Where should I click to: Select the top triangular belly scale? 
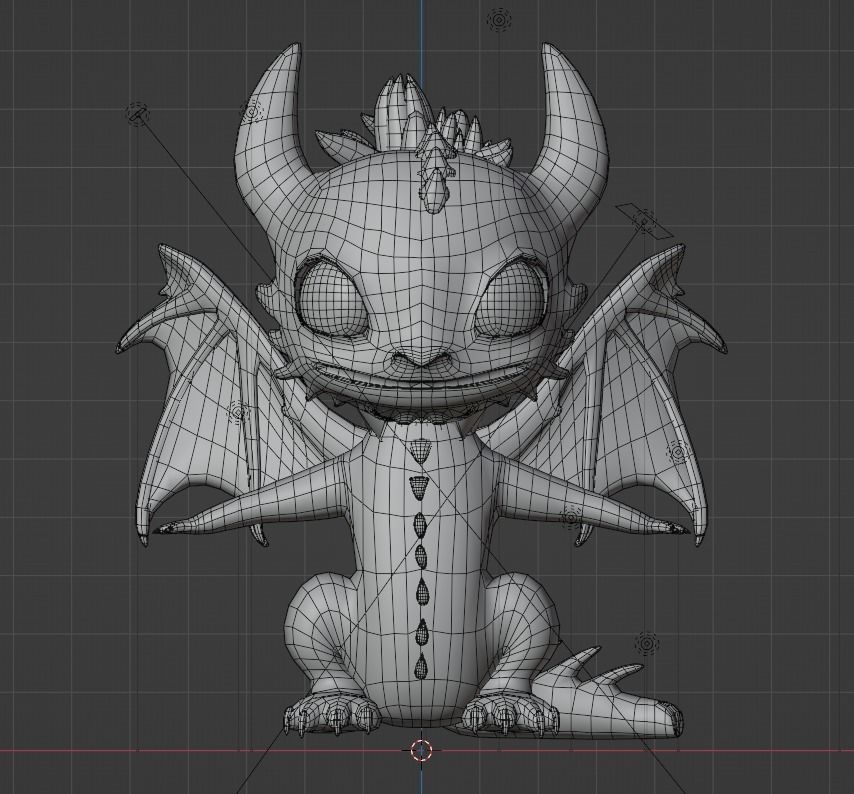419,451
